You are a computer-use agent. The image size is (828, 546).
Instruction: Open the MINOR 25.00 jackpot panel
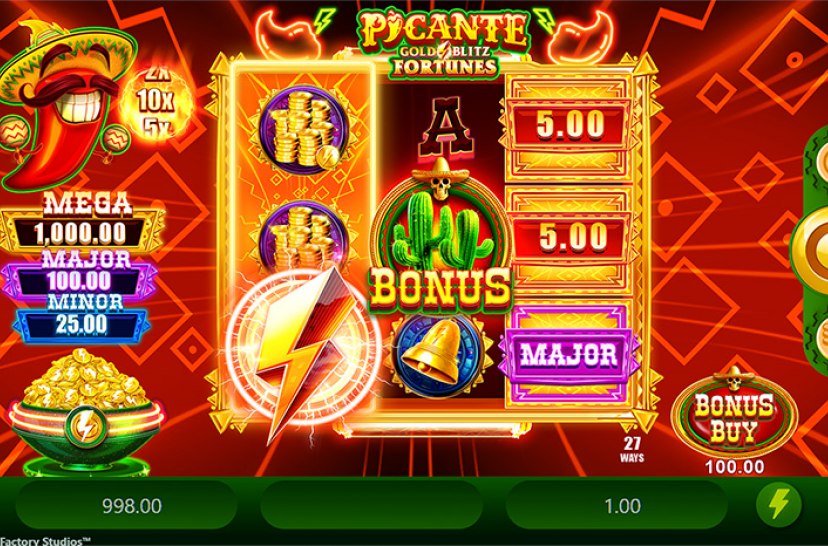click(x=81, y=318)
